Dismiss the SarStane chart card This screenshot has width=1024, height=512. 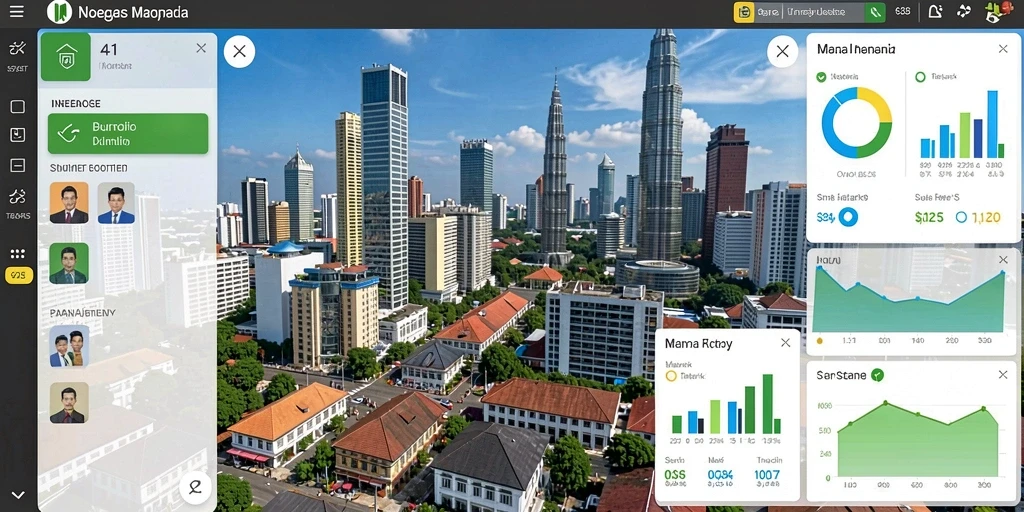click(x=1003, y=375)
